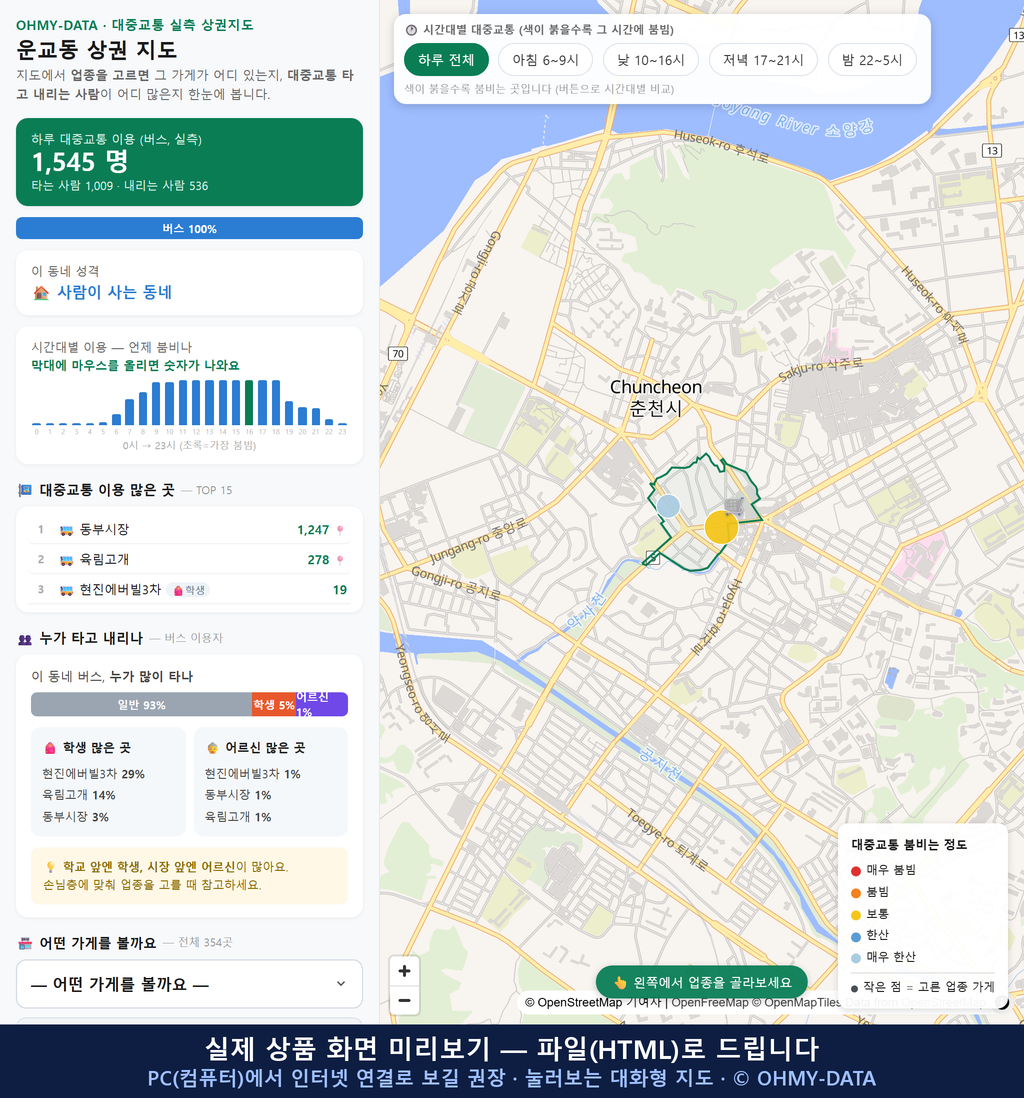Click the lightbulb icon in the yellow tip box
Image resolution: width=1024 pixels, height=1098 pixels.
click(50, 867)
